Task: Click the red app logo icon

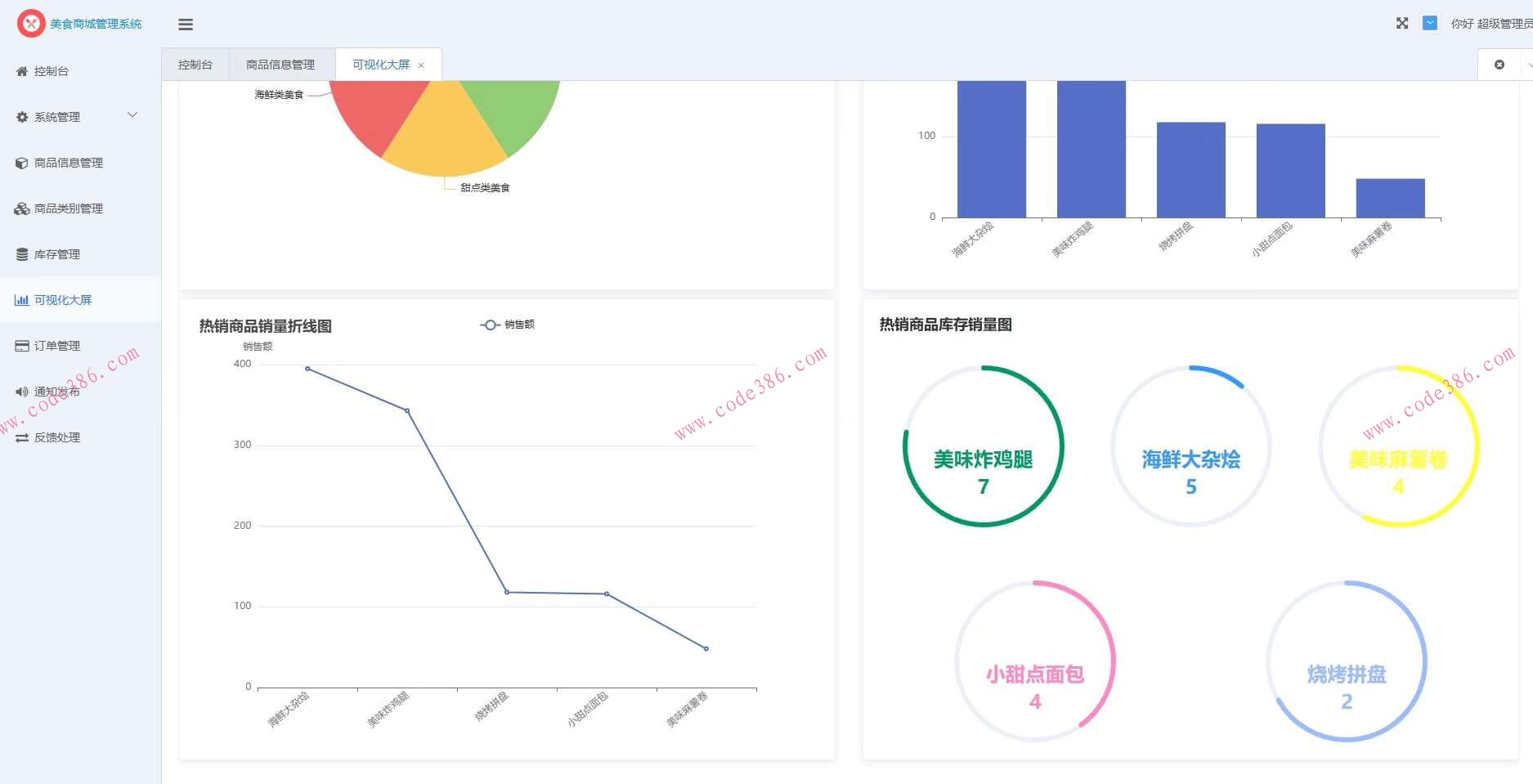Action: click(31, 24)
